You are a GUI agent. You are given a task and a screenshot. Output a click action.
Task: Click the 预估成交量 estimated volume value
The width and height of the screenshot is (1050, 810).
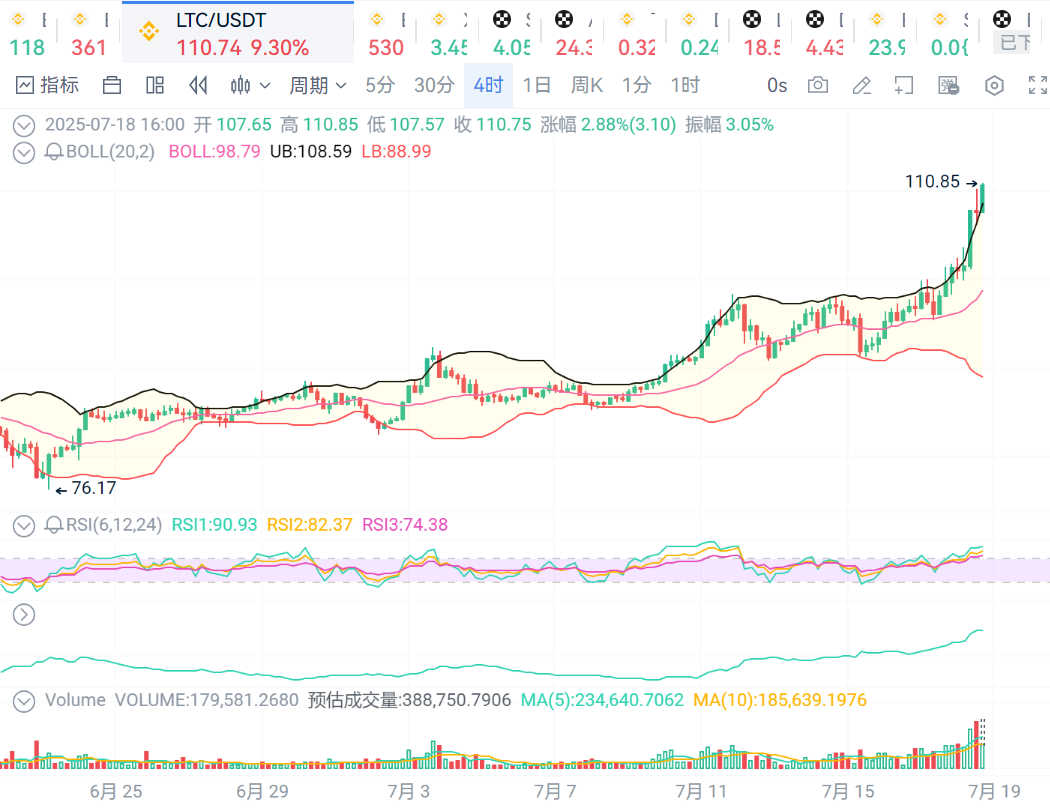[x=409, y=700]
